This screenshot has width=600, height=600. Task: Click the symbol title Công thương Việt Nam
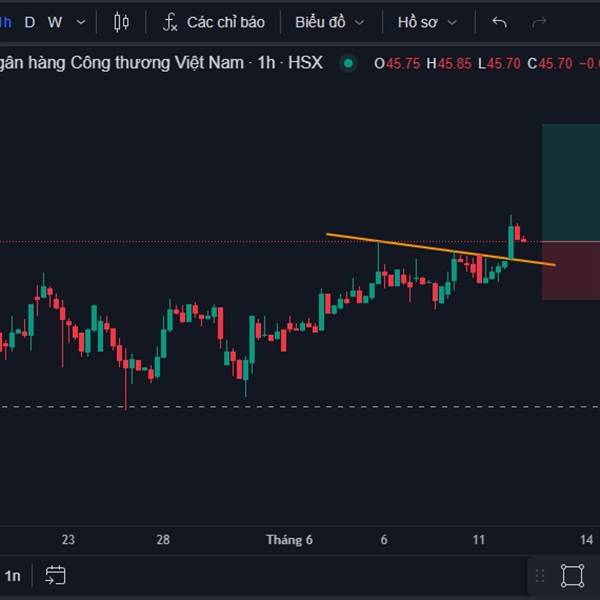157,63
